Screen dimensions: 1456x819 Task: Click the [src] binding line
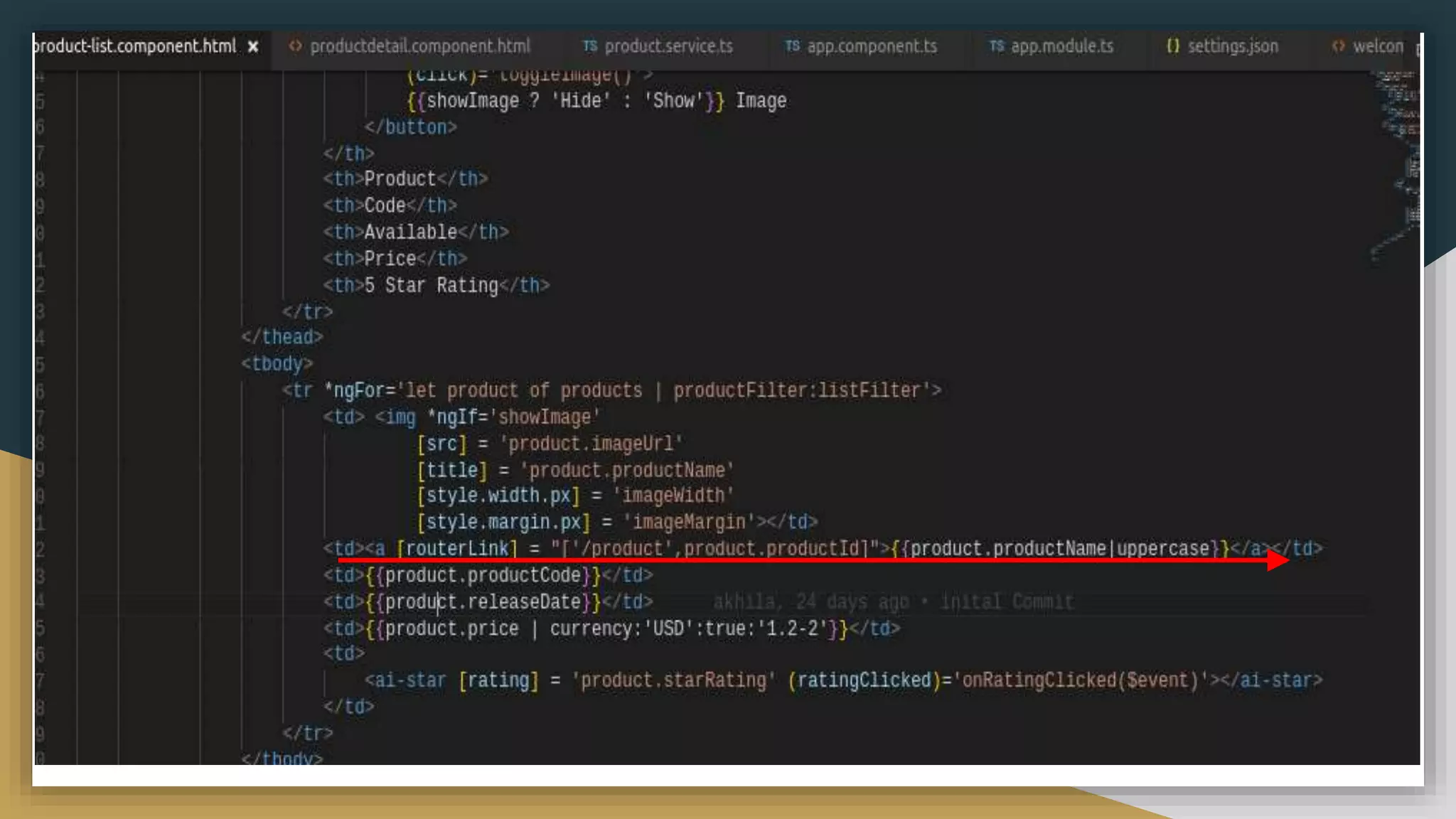[550, 444]
